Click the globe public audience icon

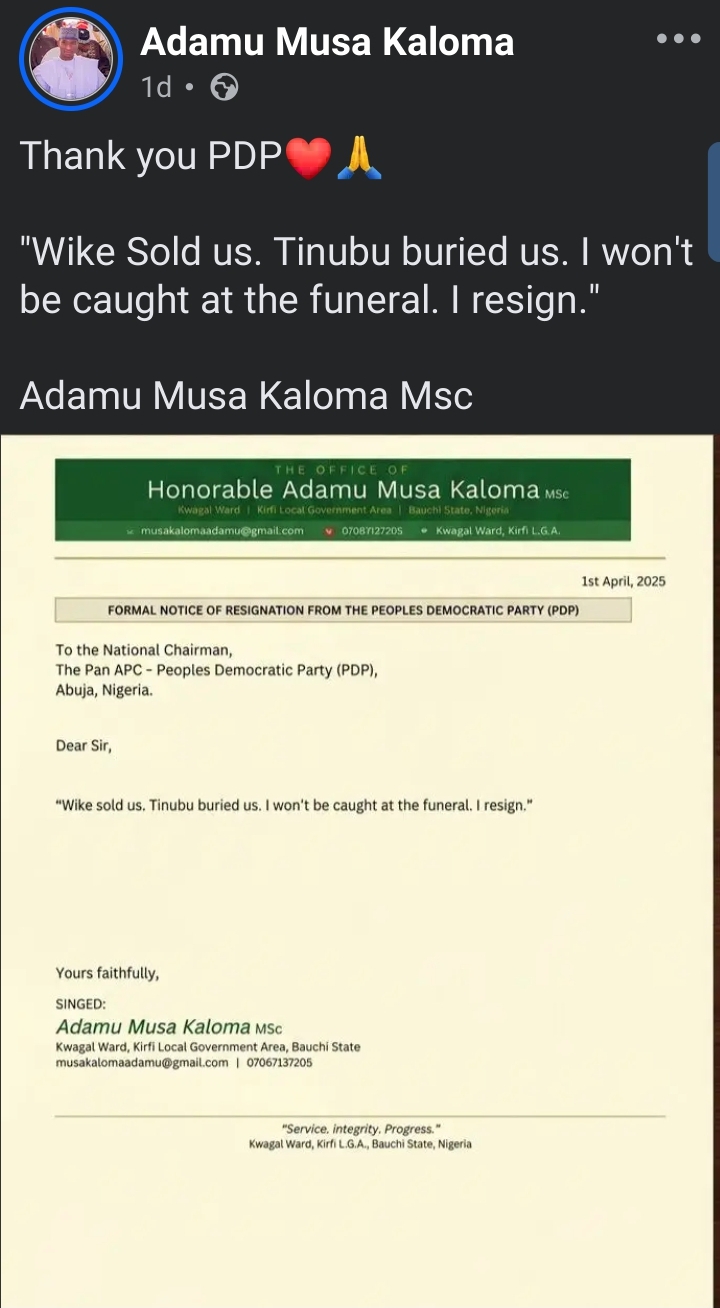click(x=225, y=88)
